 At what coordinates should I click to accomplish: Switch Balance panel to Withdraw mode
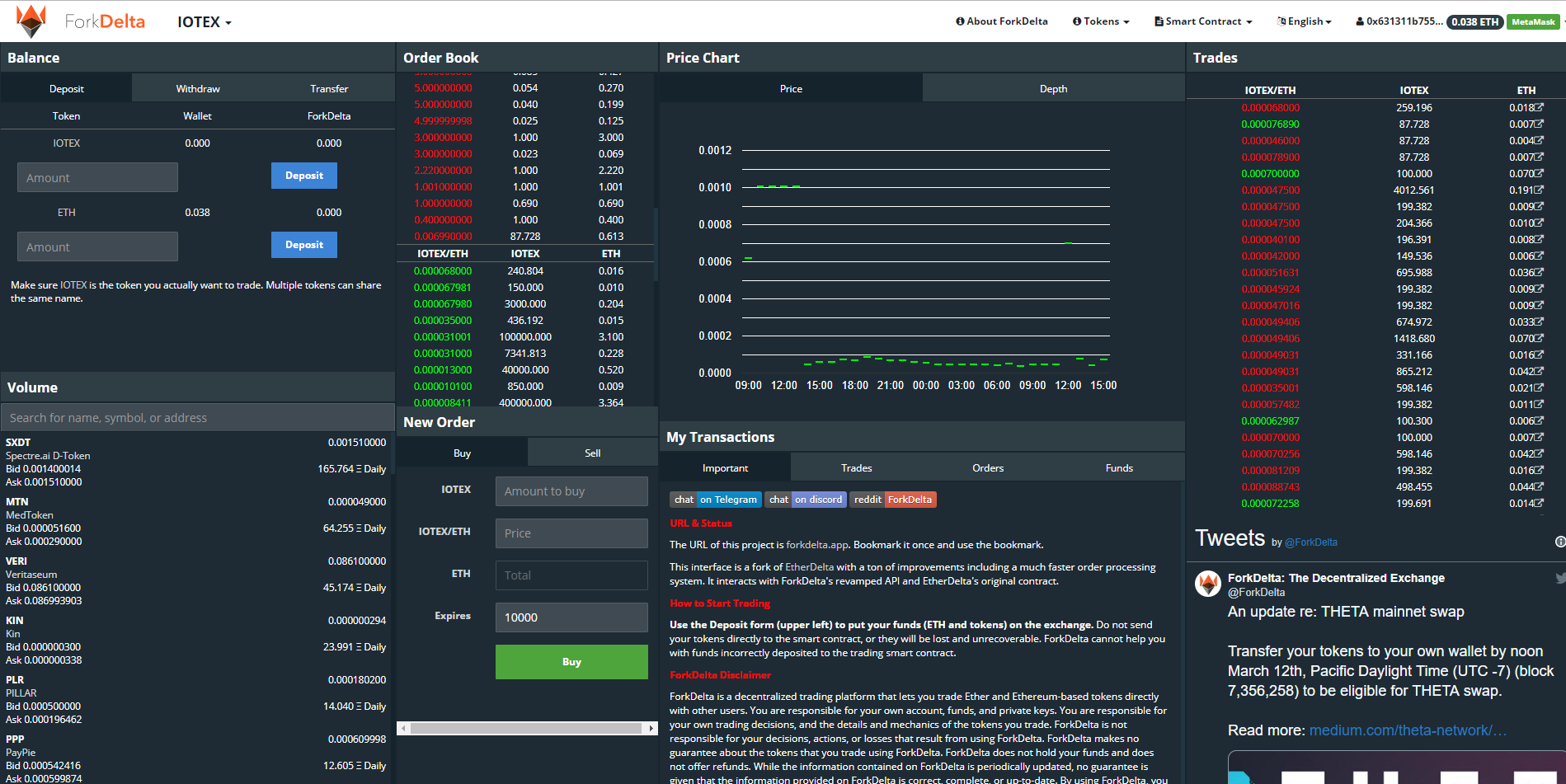tap(198, 88)
